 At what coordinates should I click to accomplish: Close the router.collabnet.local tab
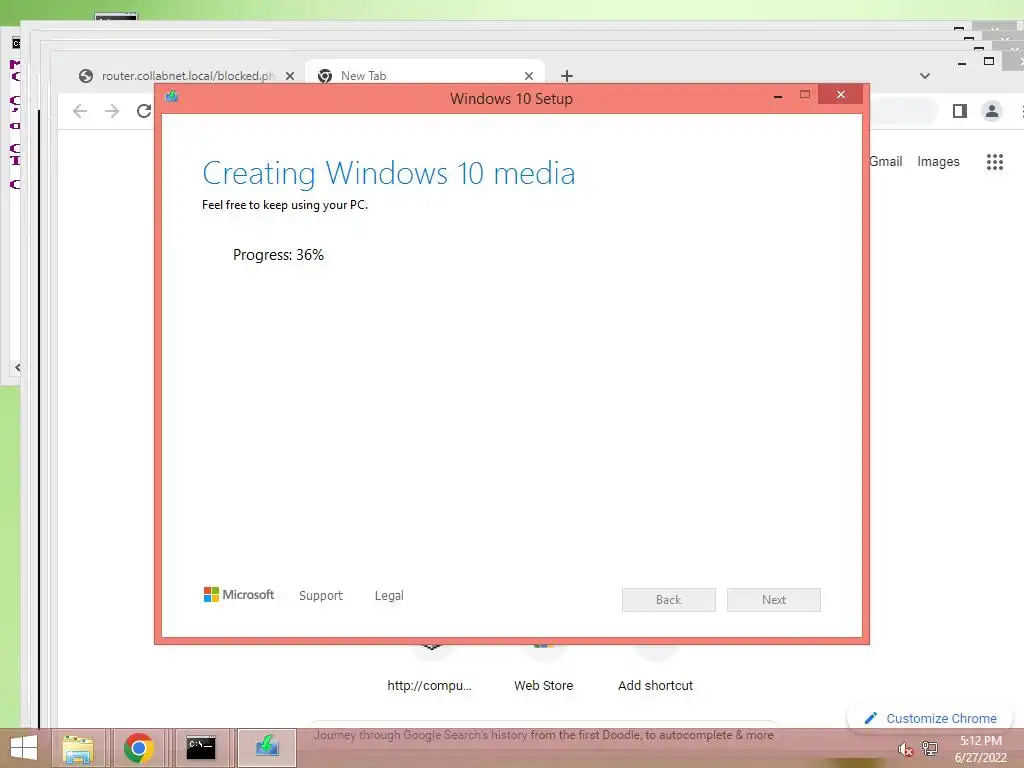pos(289,76)
